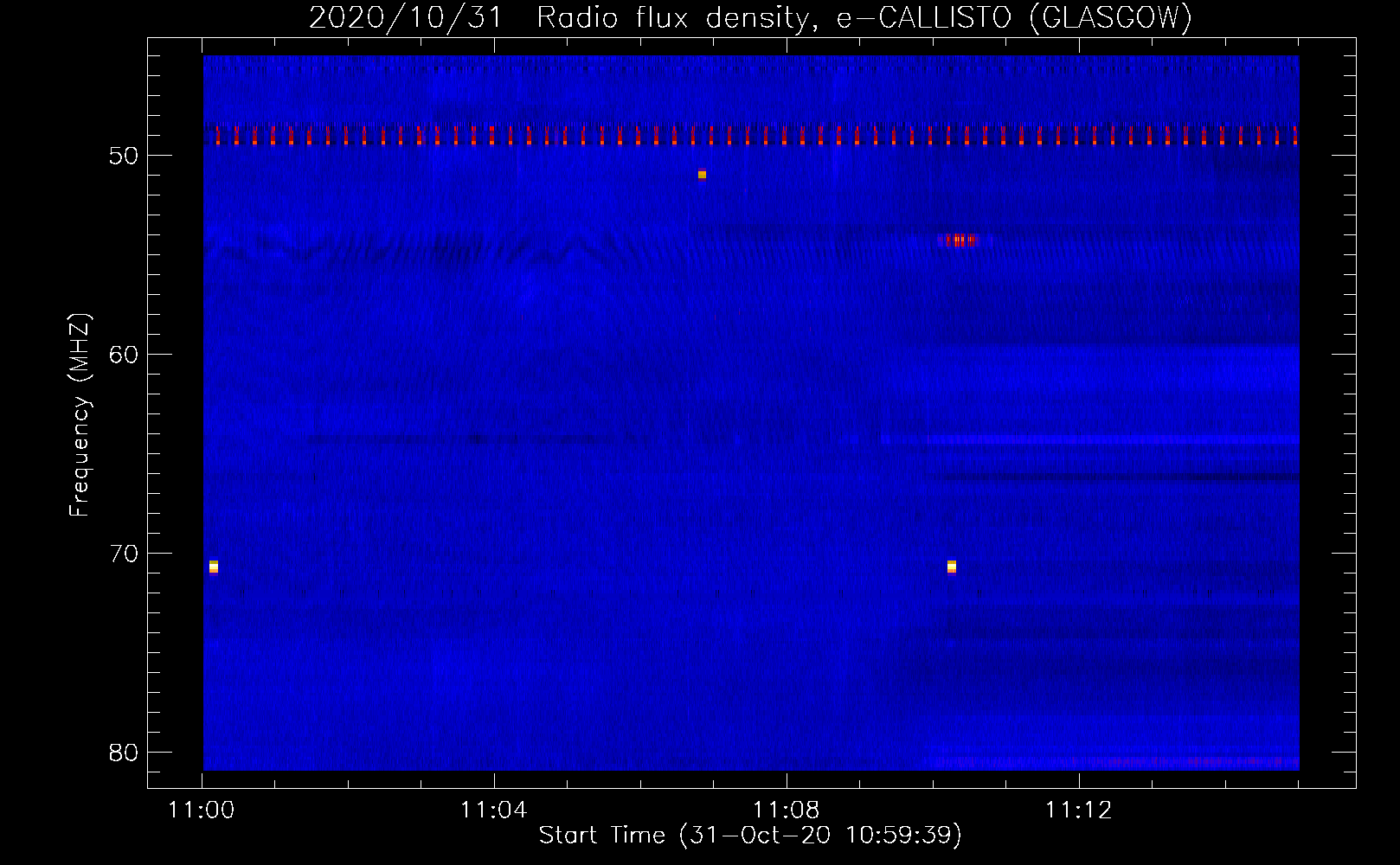The height and width of the screenshot is (865, 1400).
Task: Click the 11:04 time tick label
Action: tap(493, 811)
